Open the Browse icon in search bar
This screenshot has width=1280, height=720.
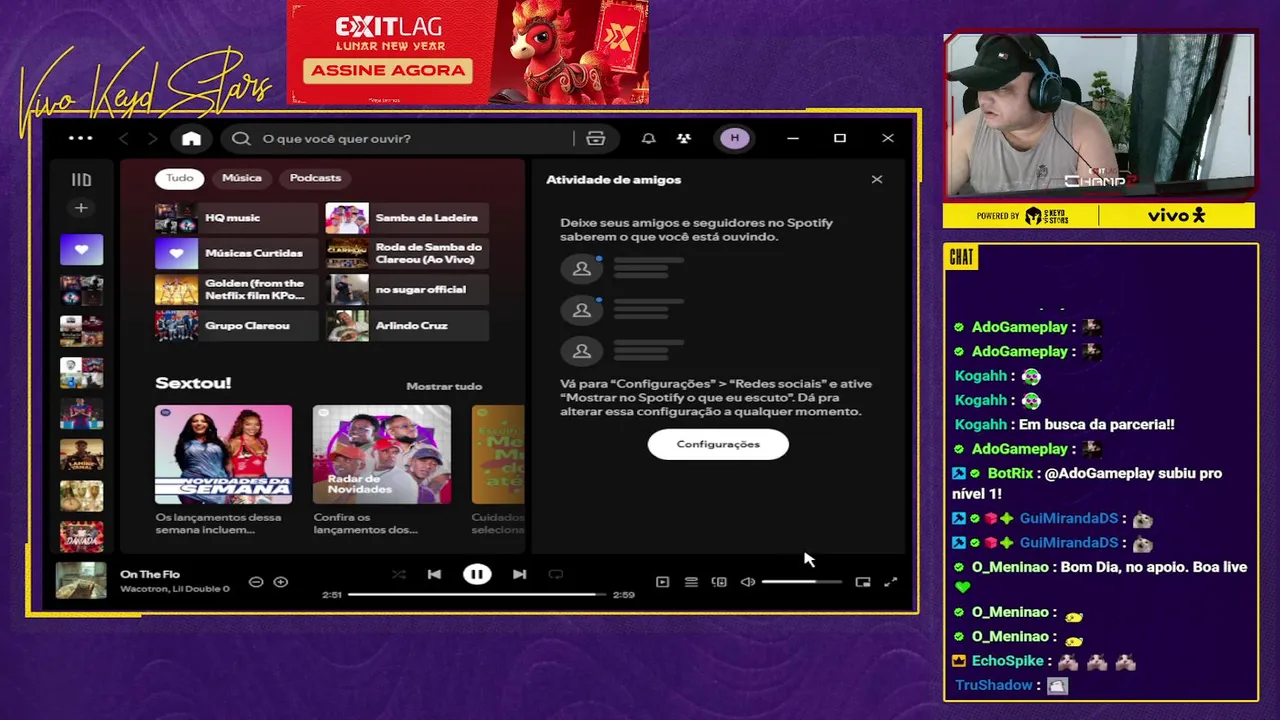tap(595, 139)
